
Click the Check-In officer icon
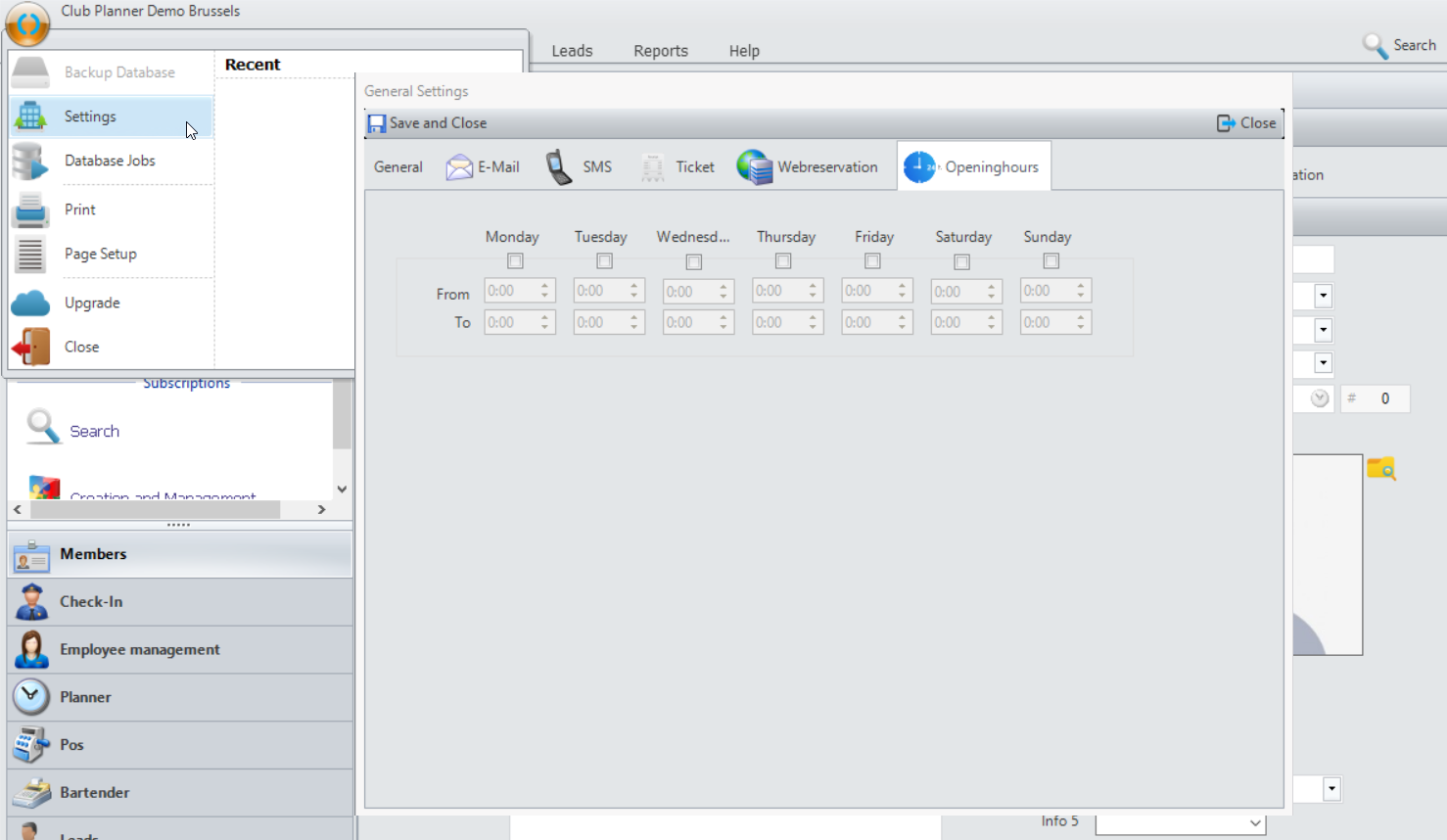(x=31, y=602)
